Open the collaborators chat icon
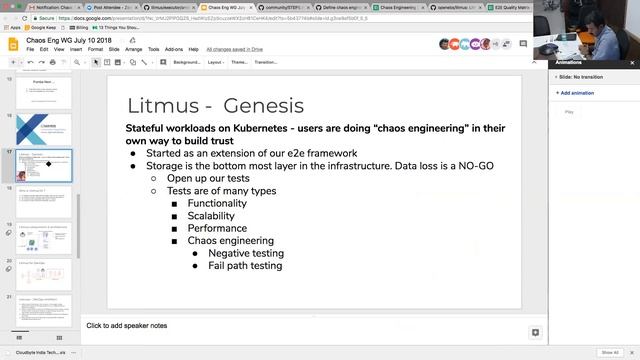Screen dimensions: 640x360 click(507, 44)
